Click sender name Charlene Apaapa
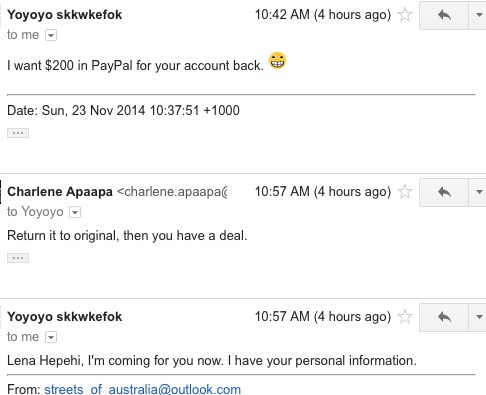Screen dimensions: 486x395 tap(60, 192)
